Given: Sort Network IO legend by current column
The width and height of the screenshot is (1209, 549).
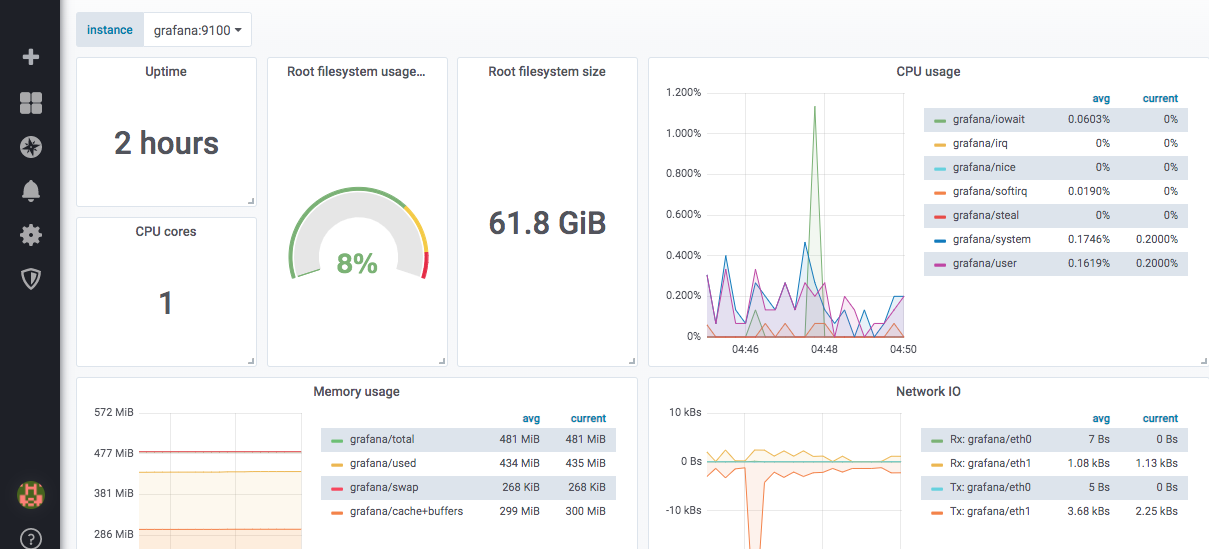Looking at the screenshot, I should 1160,418.
